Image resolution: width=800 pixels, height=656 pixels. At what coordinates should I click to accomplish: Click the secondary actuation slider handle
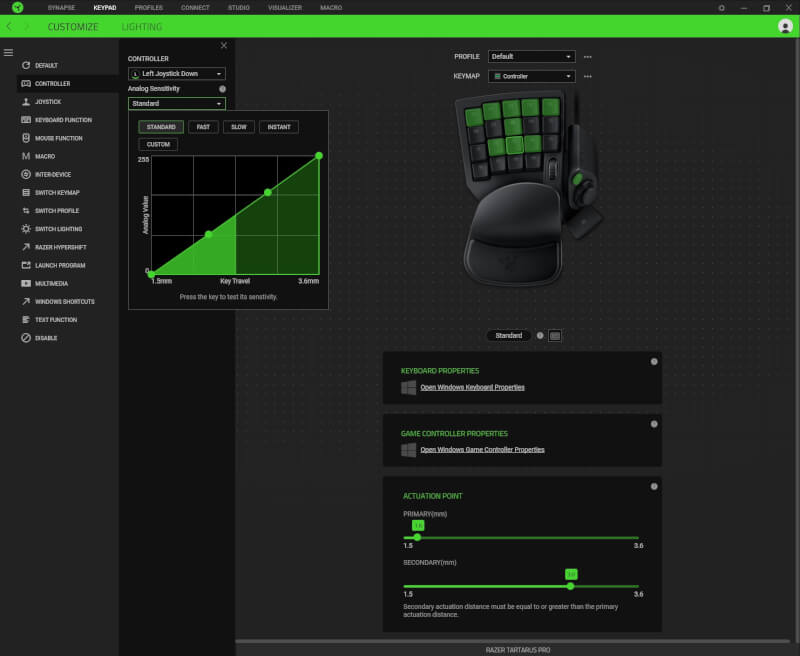pos(570,586)
